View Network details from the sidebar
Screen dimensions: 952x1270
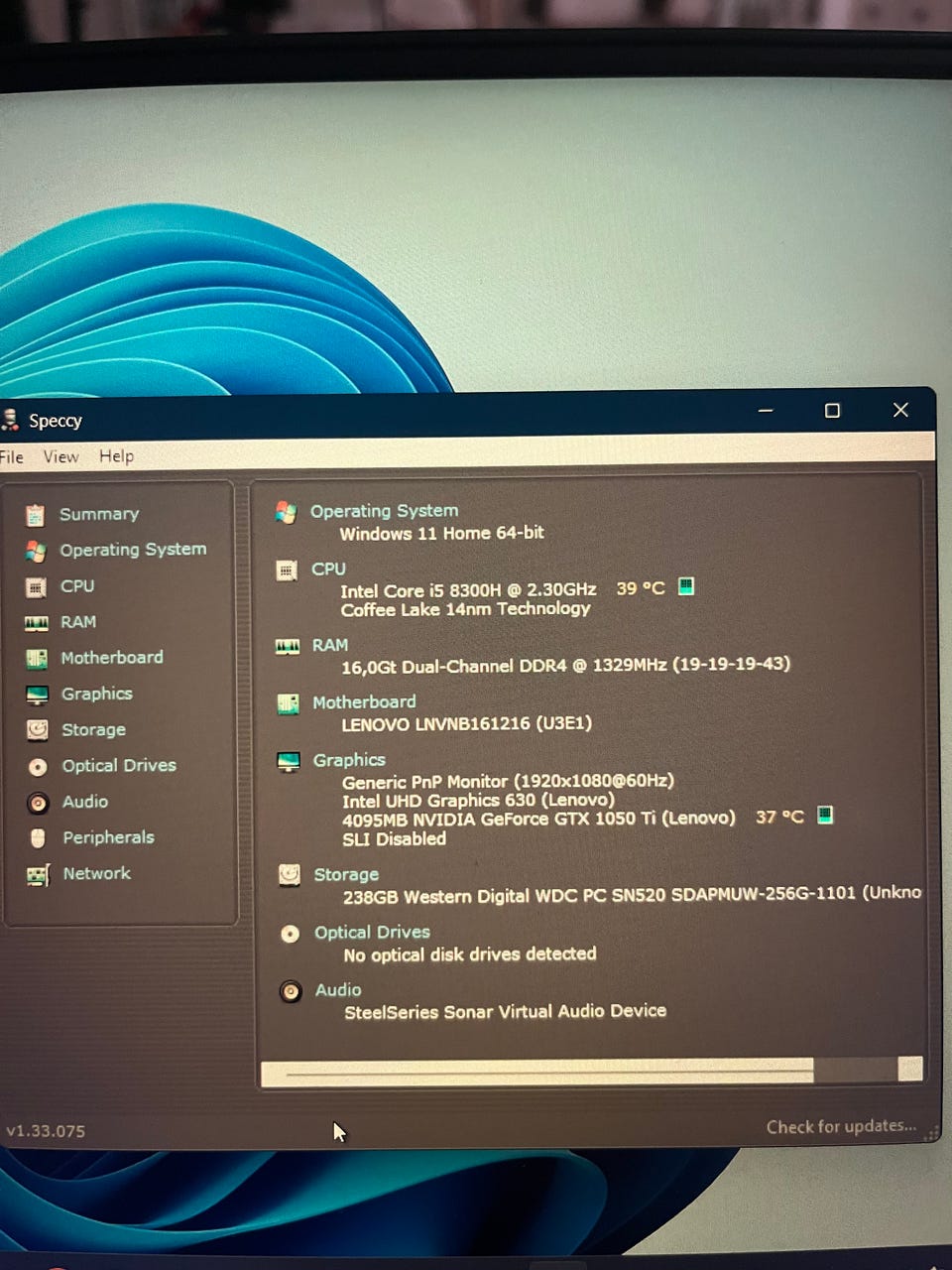(x=96, y=873)
